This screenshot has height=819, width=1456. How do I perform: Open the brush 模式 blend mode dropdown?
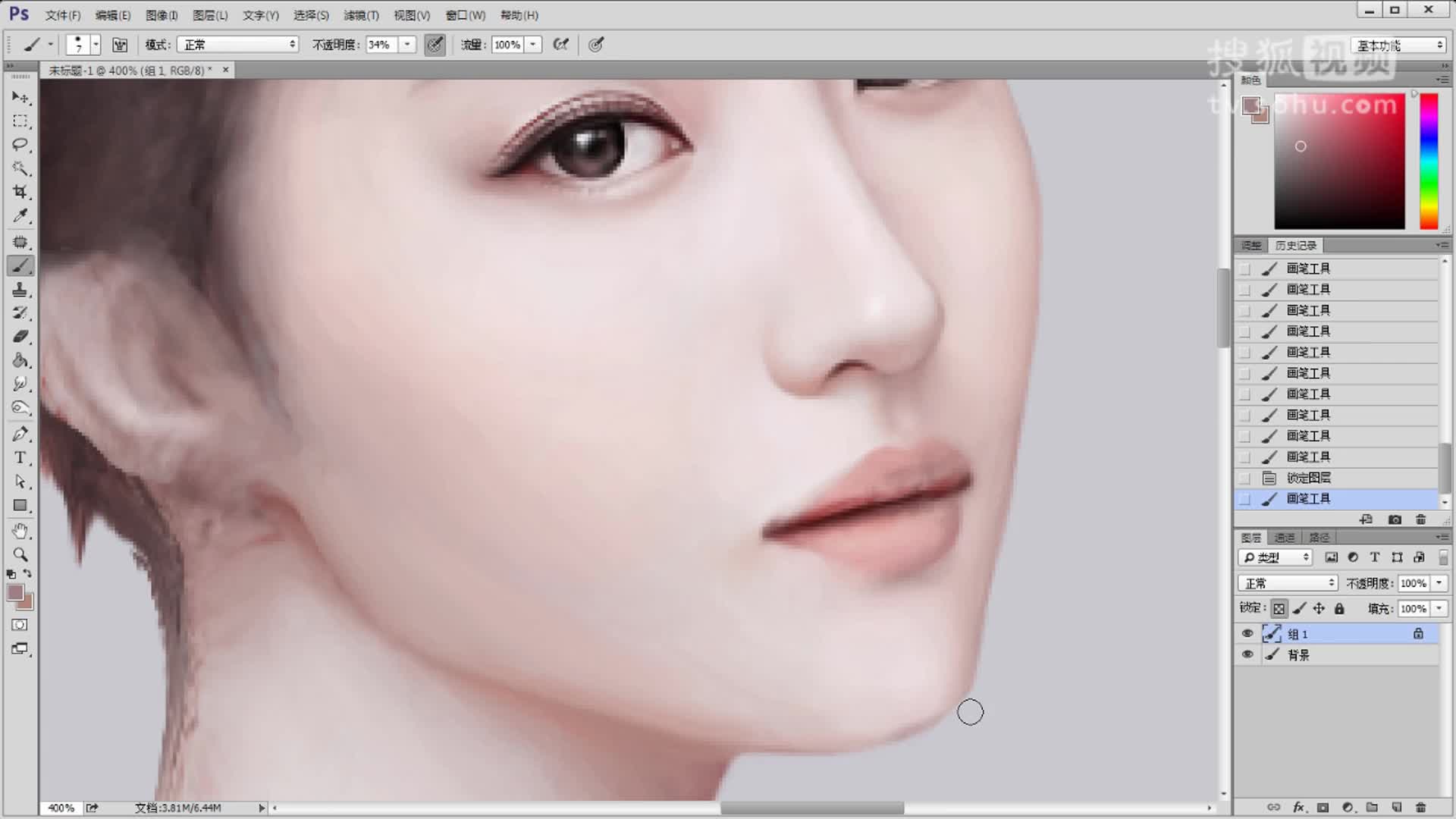[238, 45]
